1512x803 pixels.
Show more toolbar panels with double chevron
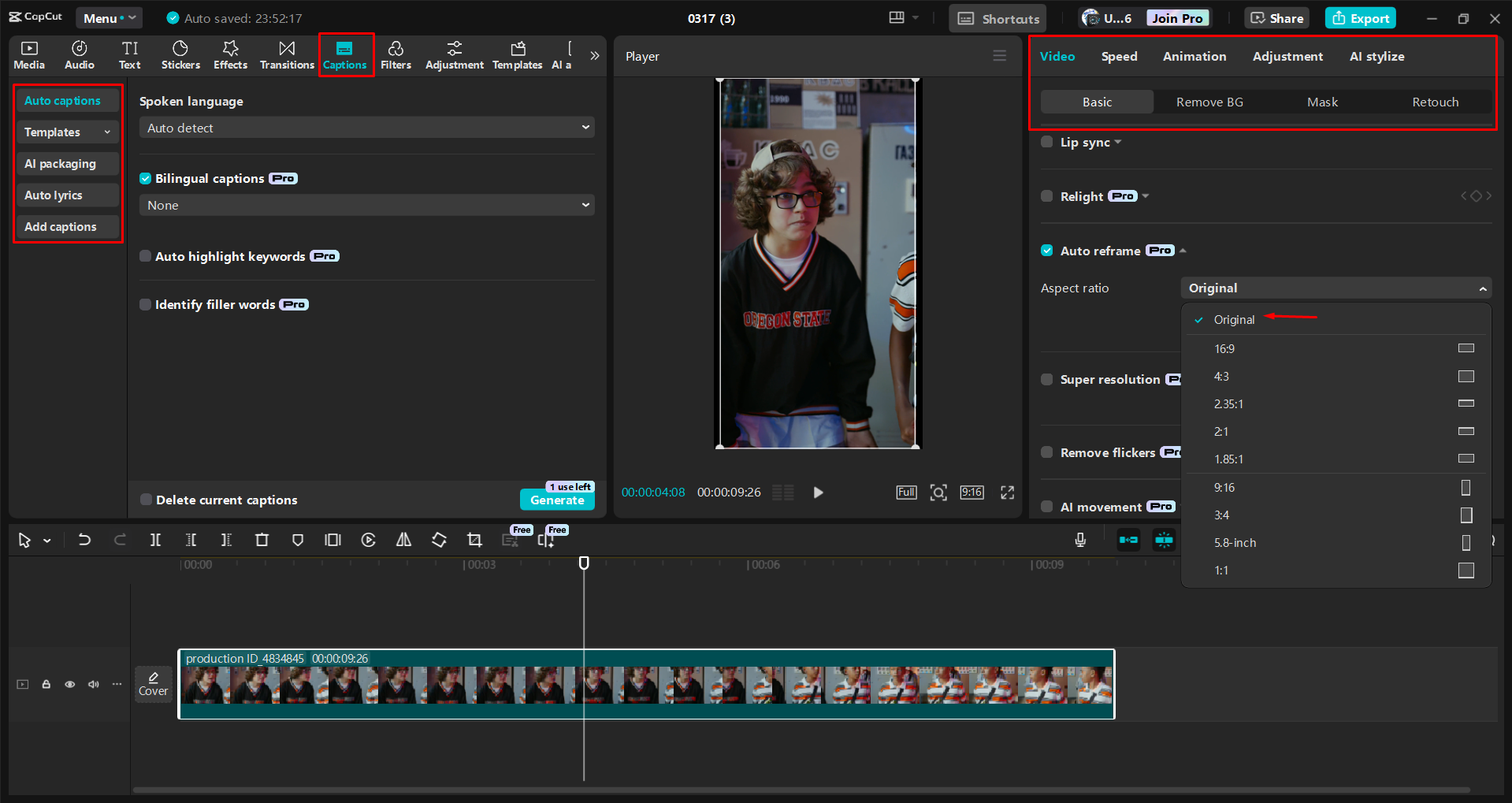(x=595, y=56)
